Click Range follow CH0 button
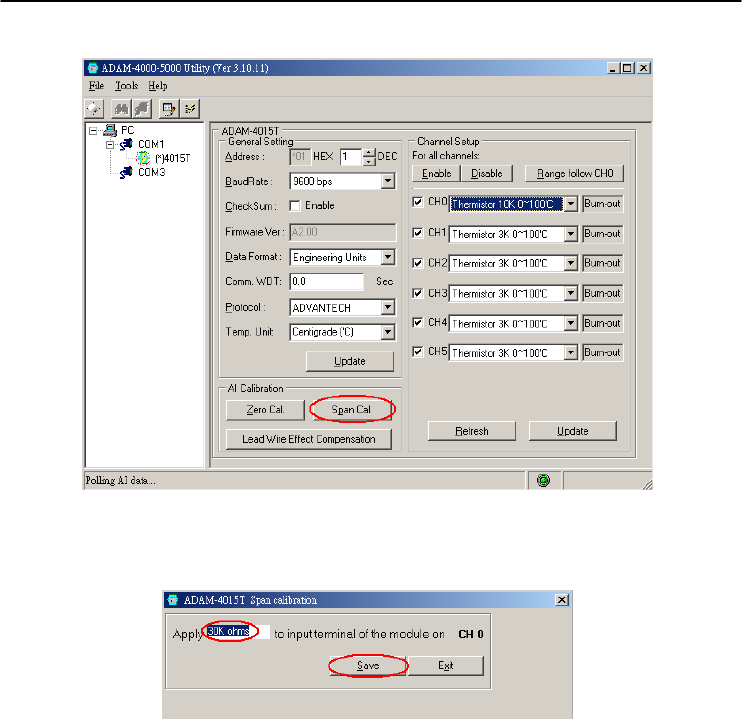742x719 pixels. pyautogui.click(x=574, y=174)
